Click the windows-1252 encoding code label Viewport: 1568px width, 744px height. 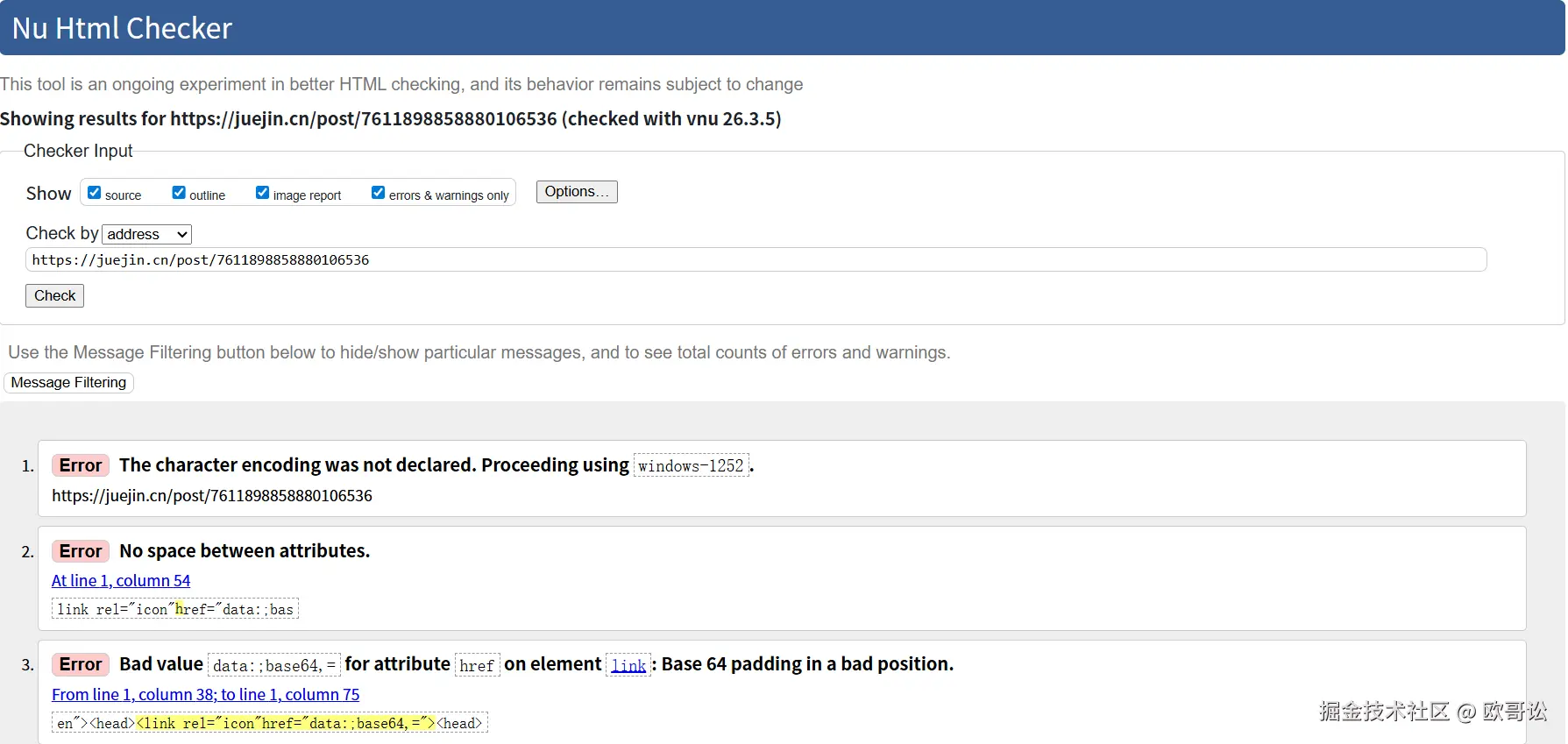pos(691,465)
